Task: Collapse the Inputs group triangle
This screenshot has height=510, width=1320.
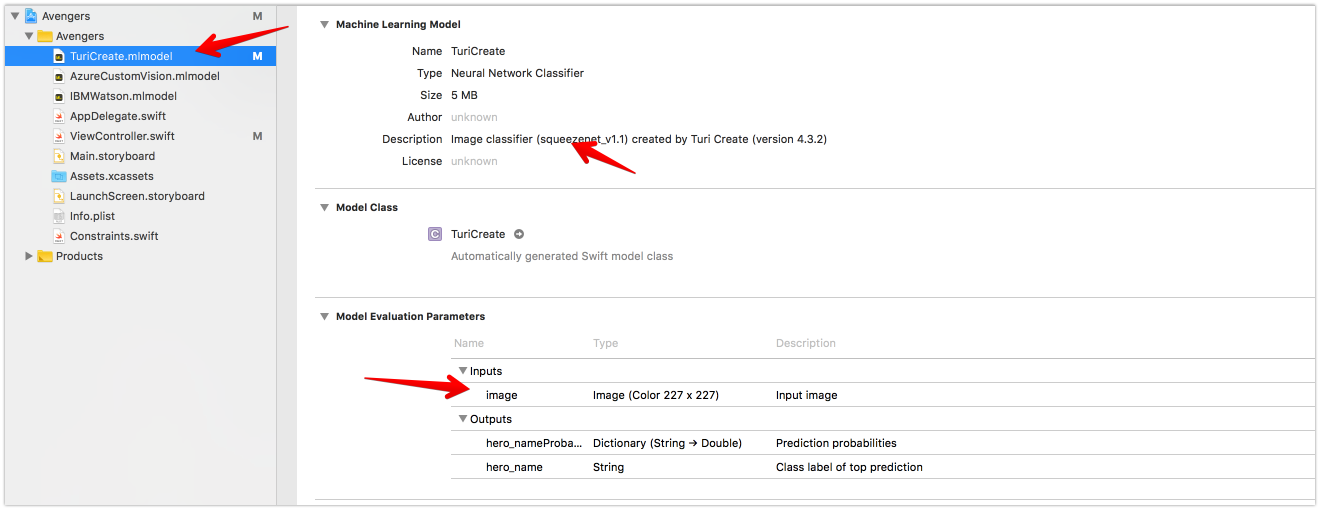Action: (463, 371)
